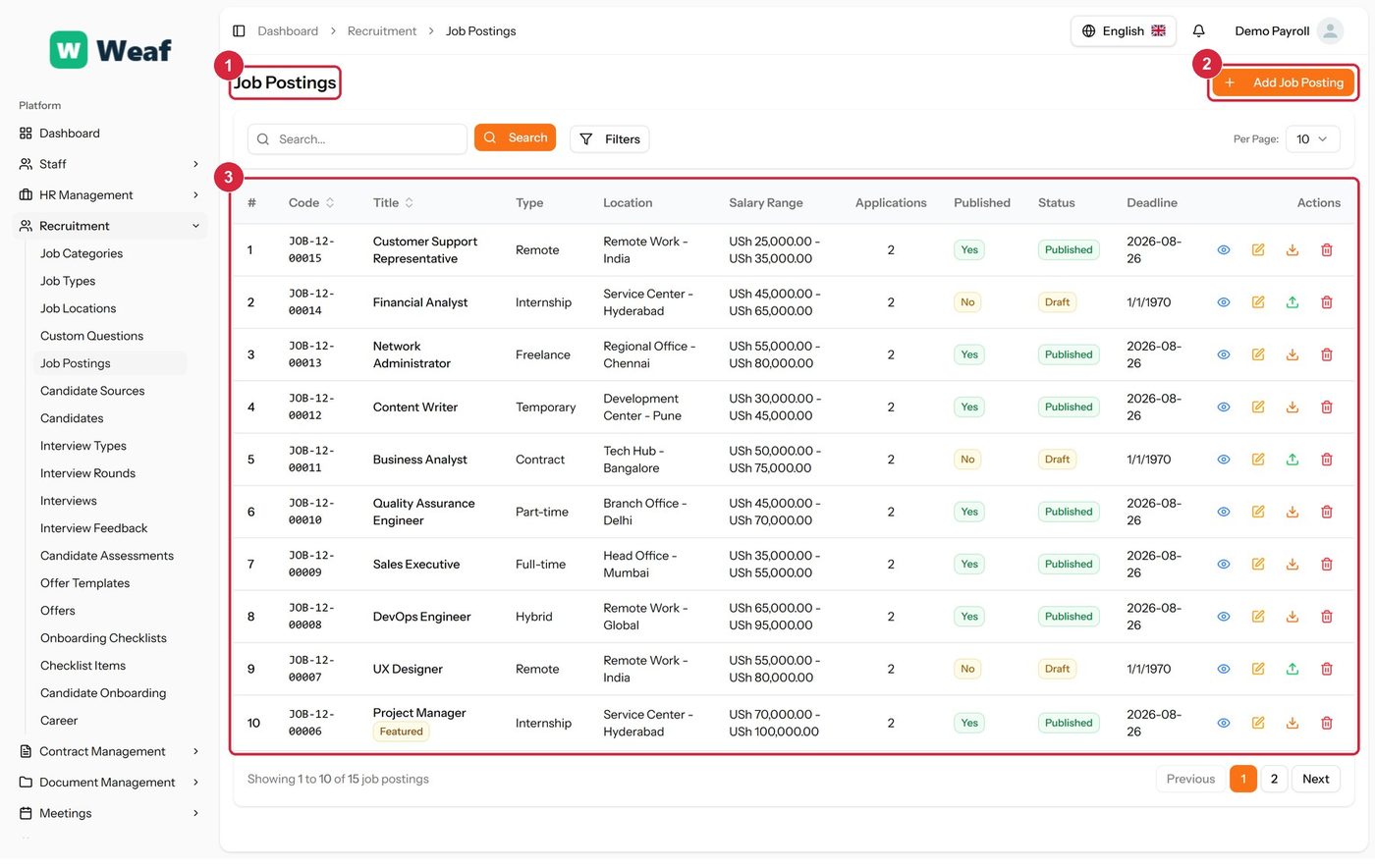Edit the Financial Analyst posting
Viewport: 1375px width, 868px height.
pyautogui.click(x=1258, y=302)
